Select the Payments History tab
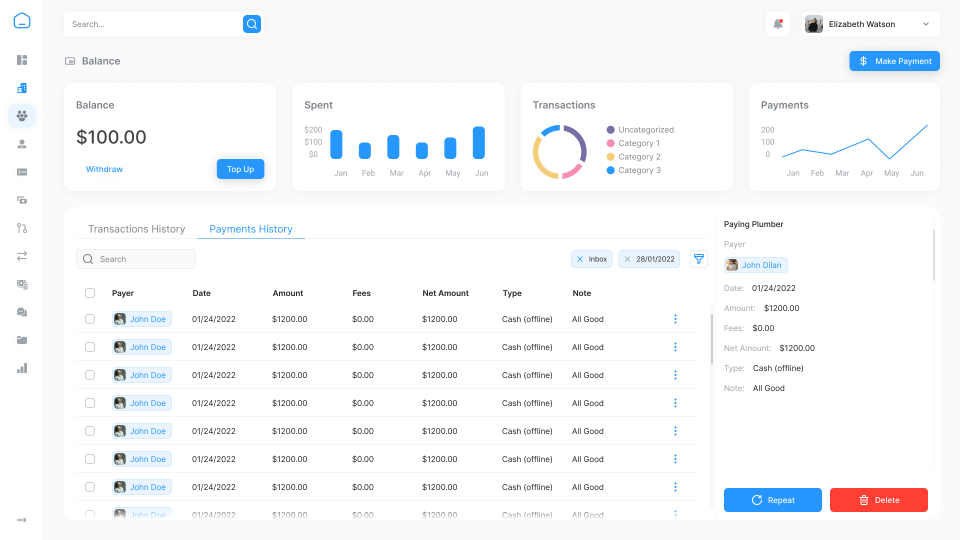The image size is (960, 540). click(x=251, y=229)
